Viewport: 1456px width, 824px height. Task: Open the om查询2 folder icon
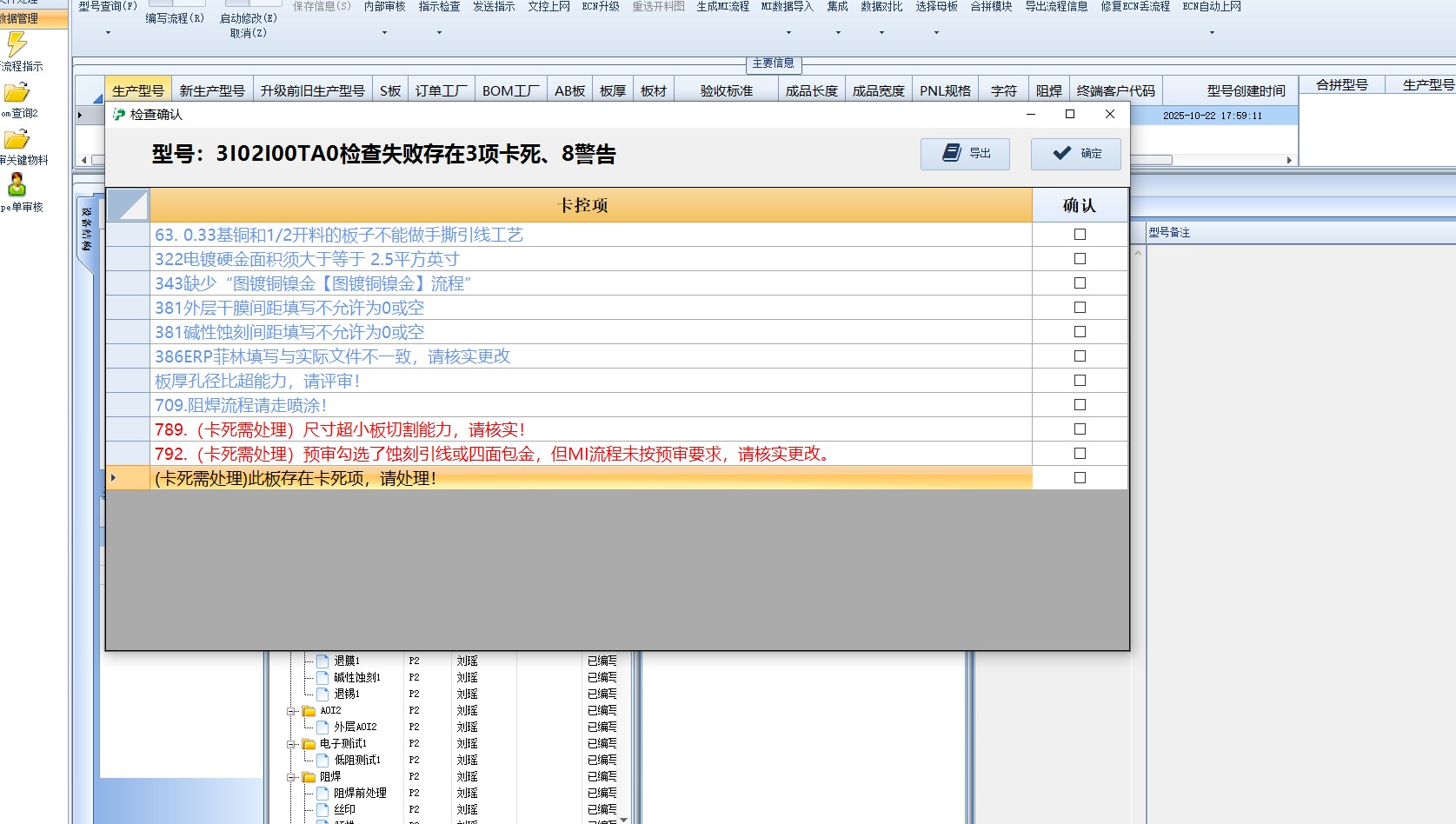(17, 92)
